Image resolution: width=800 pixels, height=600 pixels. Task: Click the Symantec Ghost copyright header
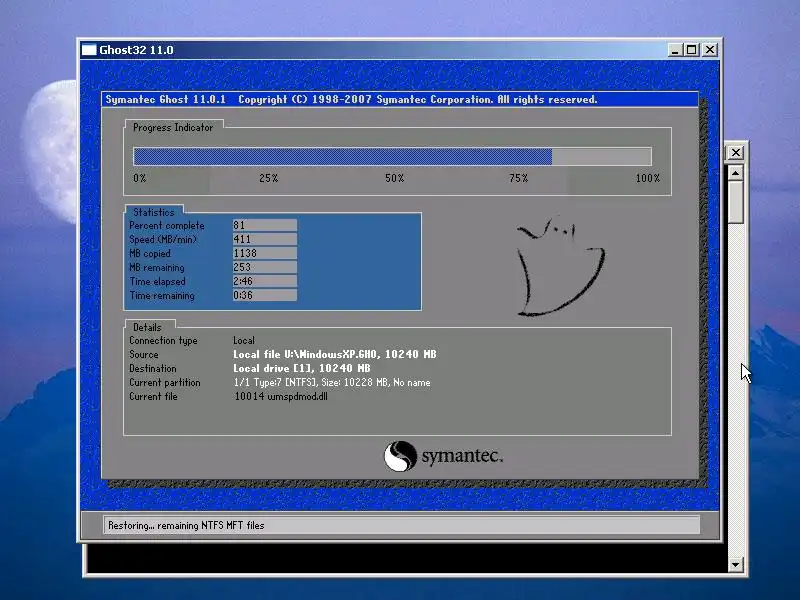pyautogui.click(x=351, y=99)
